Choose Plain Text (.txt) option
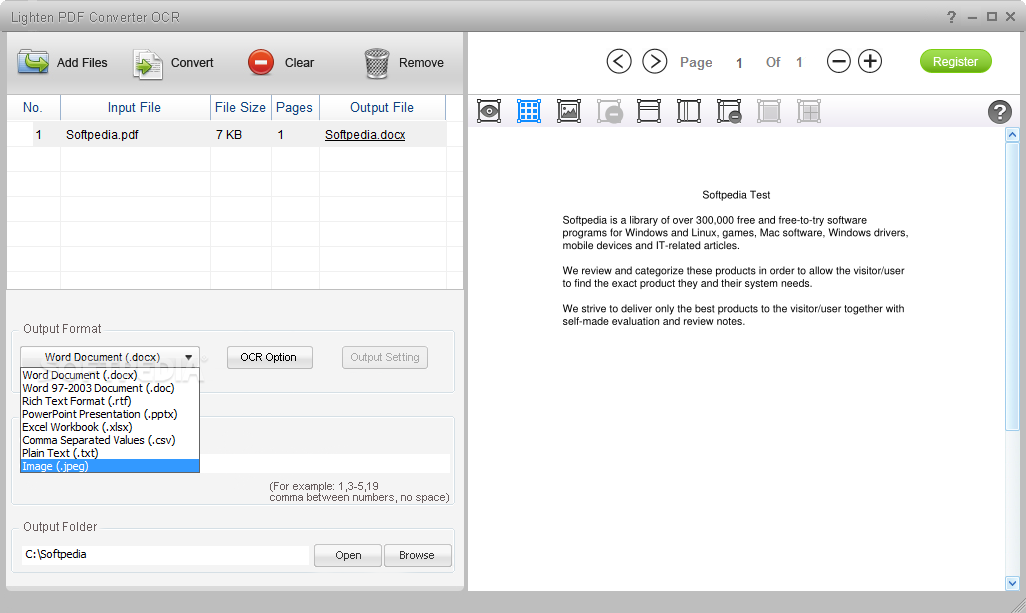The image size is (1026, 613). (x=109, y=453)
